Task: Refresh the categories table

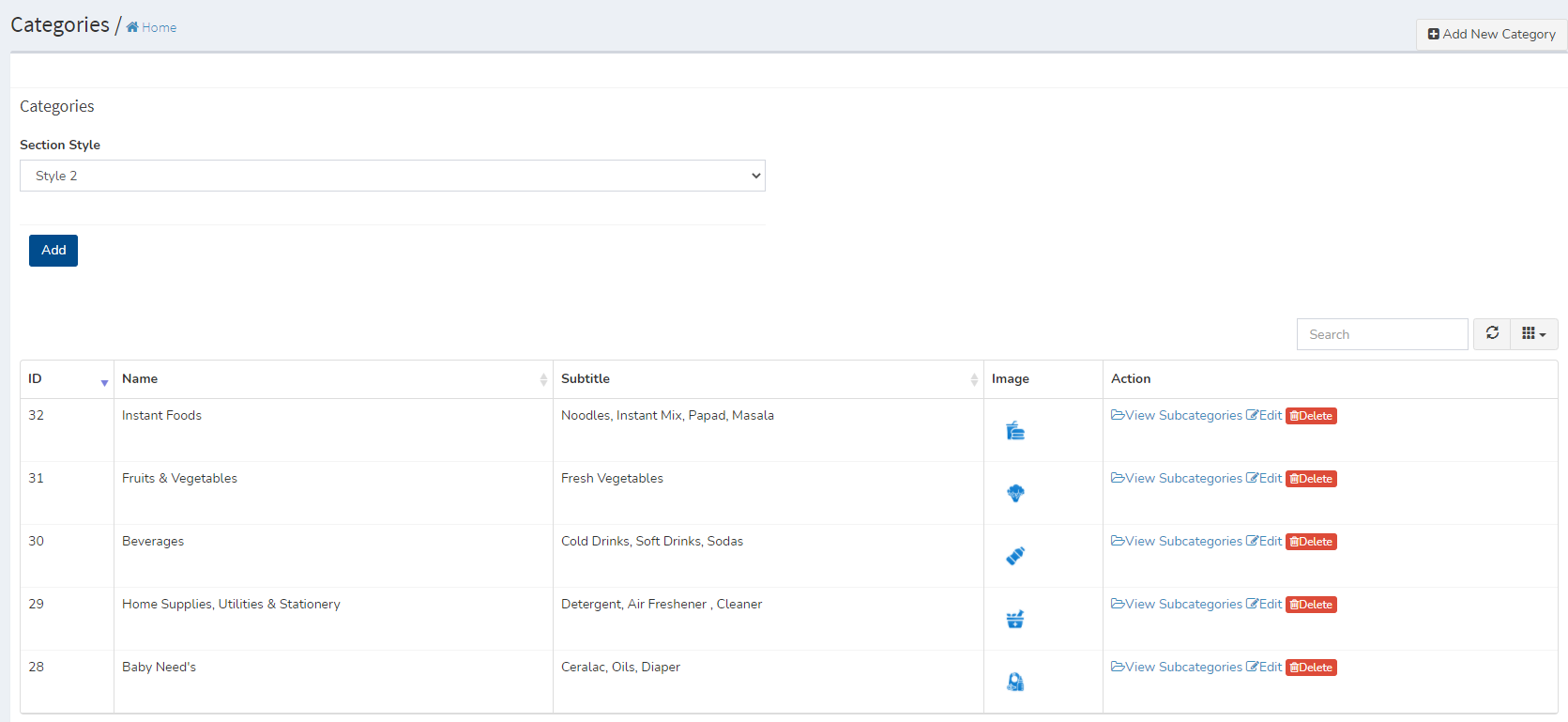Action: pos(1492,333)
